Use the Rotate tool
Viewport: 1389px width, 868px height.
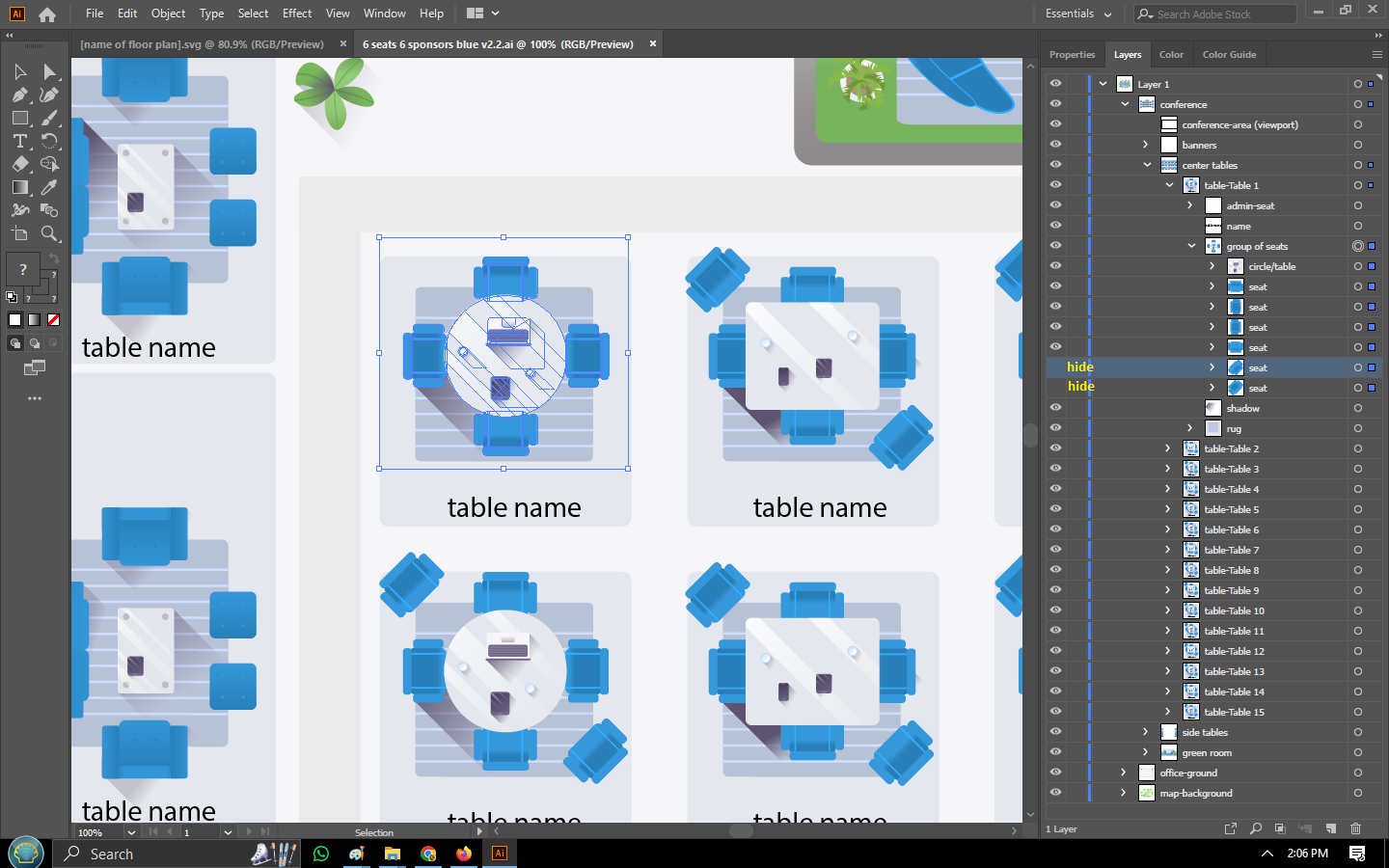[x=50, y=141]
